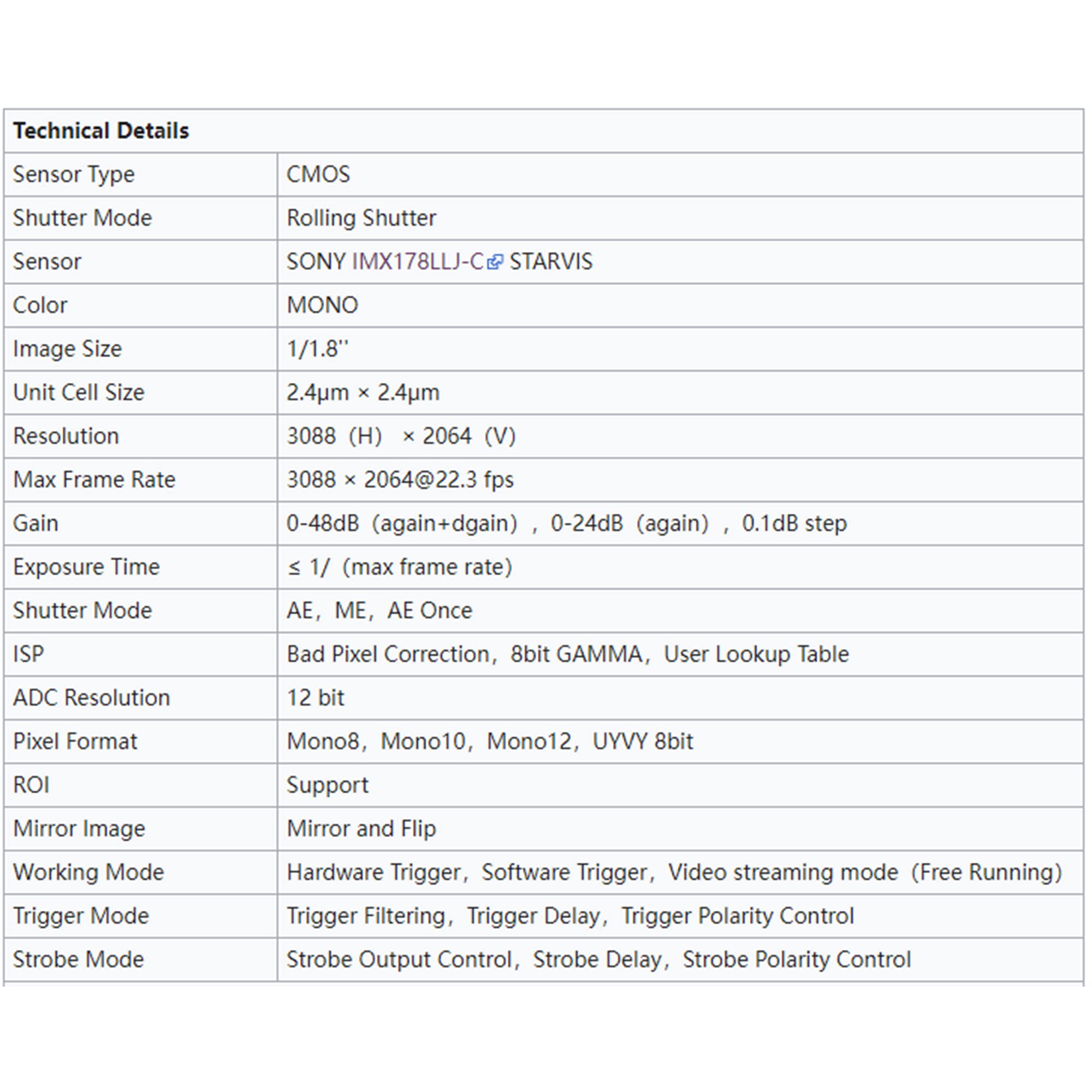Open the IMX178LLJ-C sensor link
This screenshot has height=1092, width=1092.
418,262
